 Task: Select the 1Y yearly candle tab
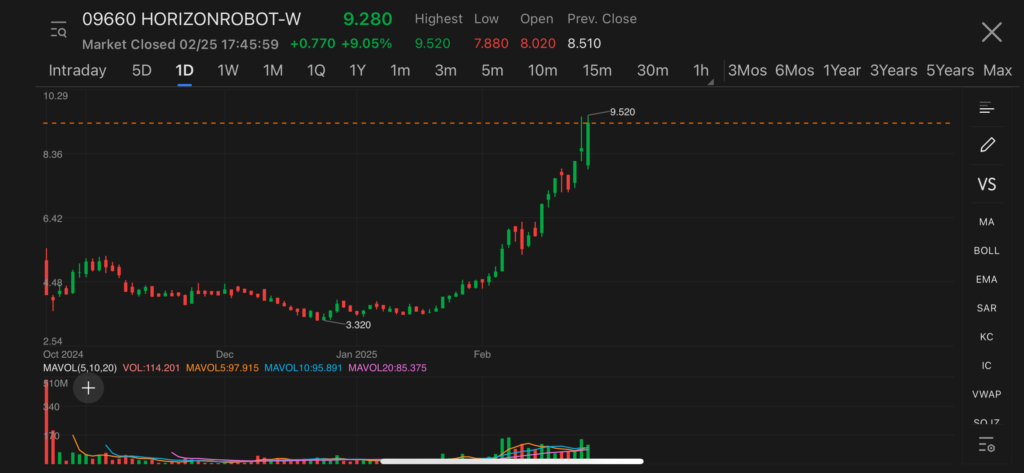[357, 71]
